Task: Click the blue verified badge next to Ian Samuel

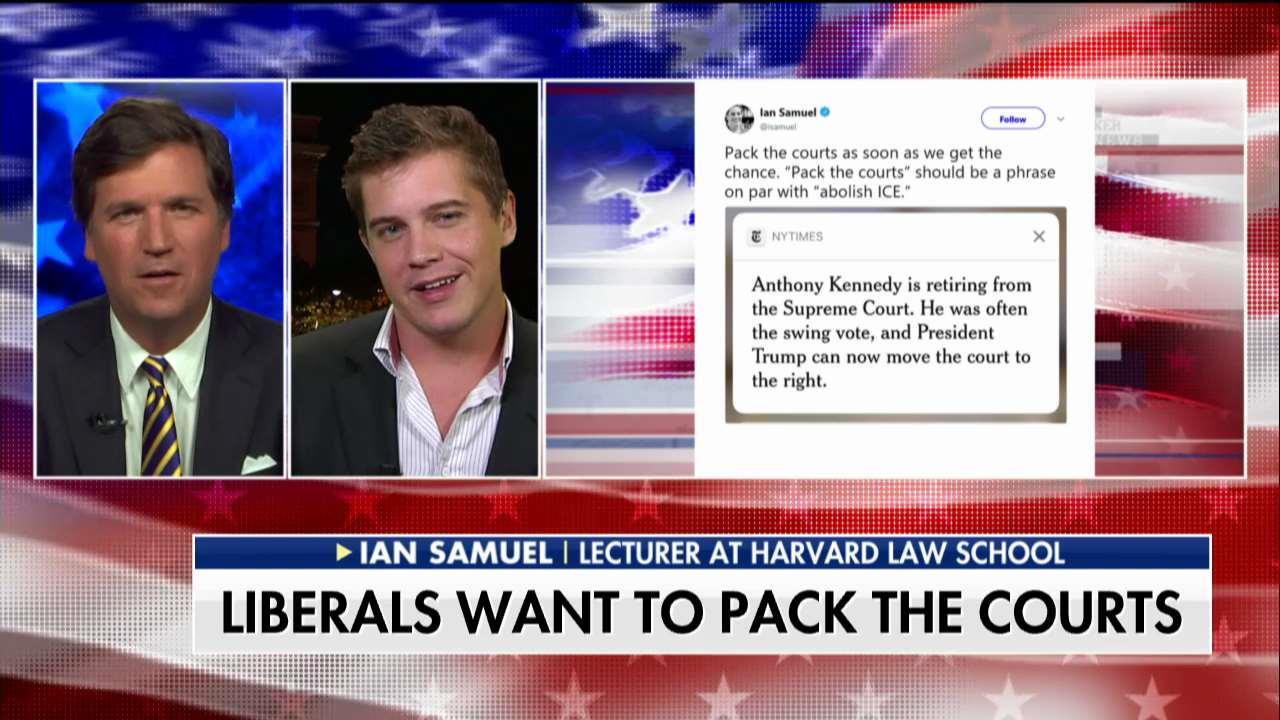Action: click(x=825, y=112)
